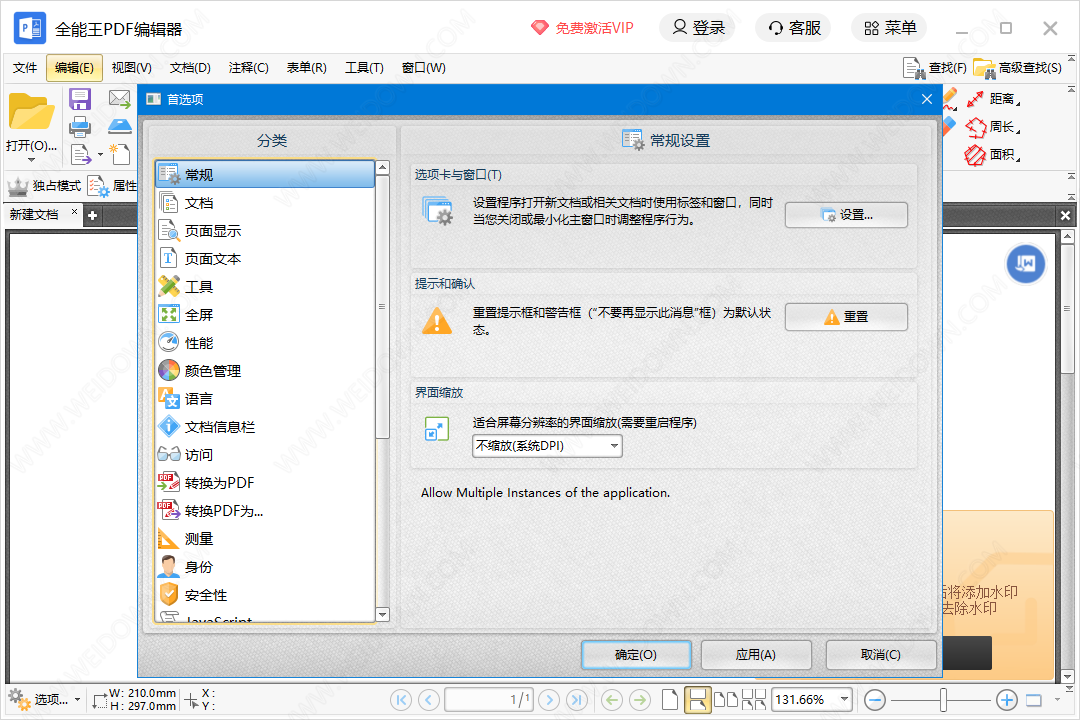Open the 工具(T) menu

364,68
